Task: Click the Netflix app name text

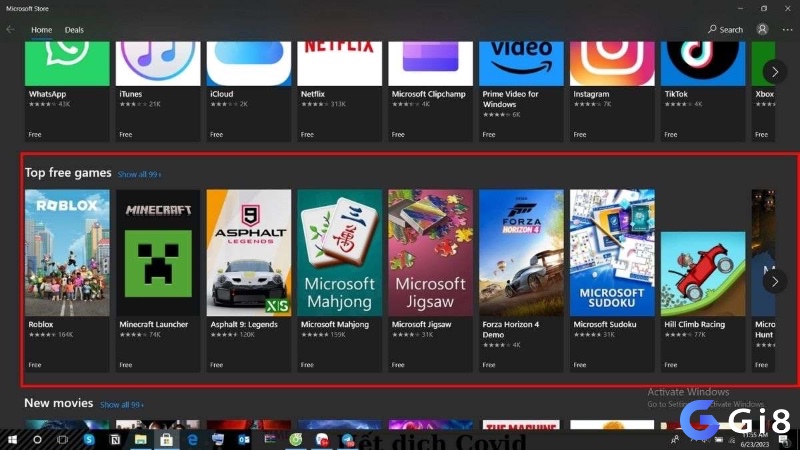Action: [313, 94]
